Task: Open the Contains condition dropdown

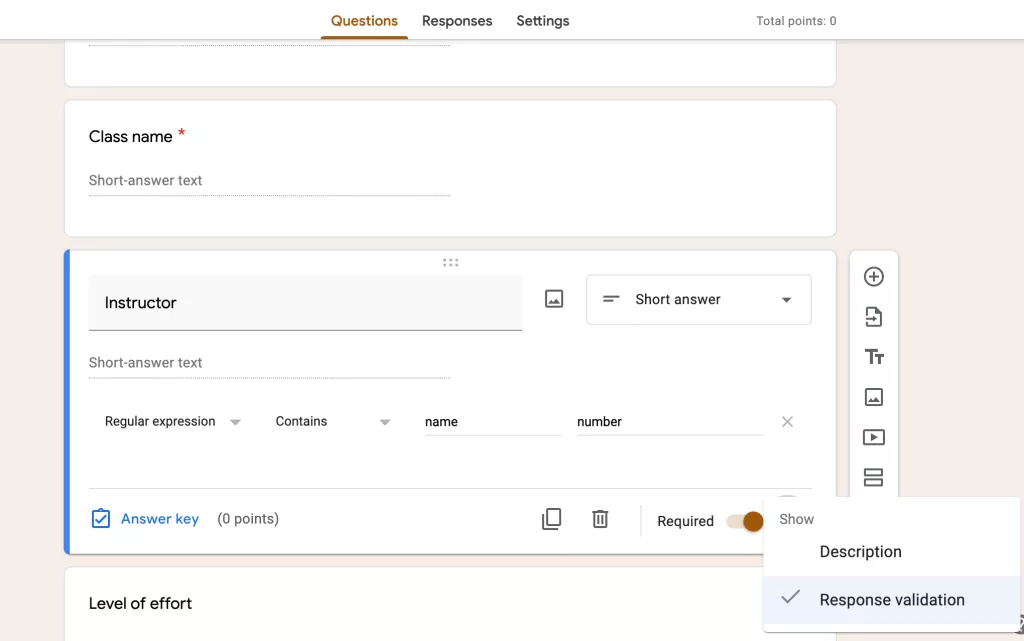Action: point(332,422)
